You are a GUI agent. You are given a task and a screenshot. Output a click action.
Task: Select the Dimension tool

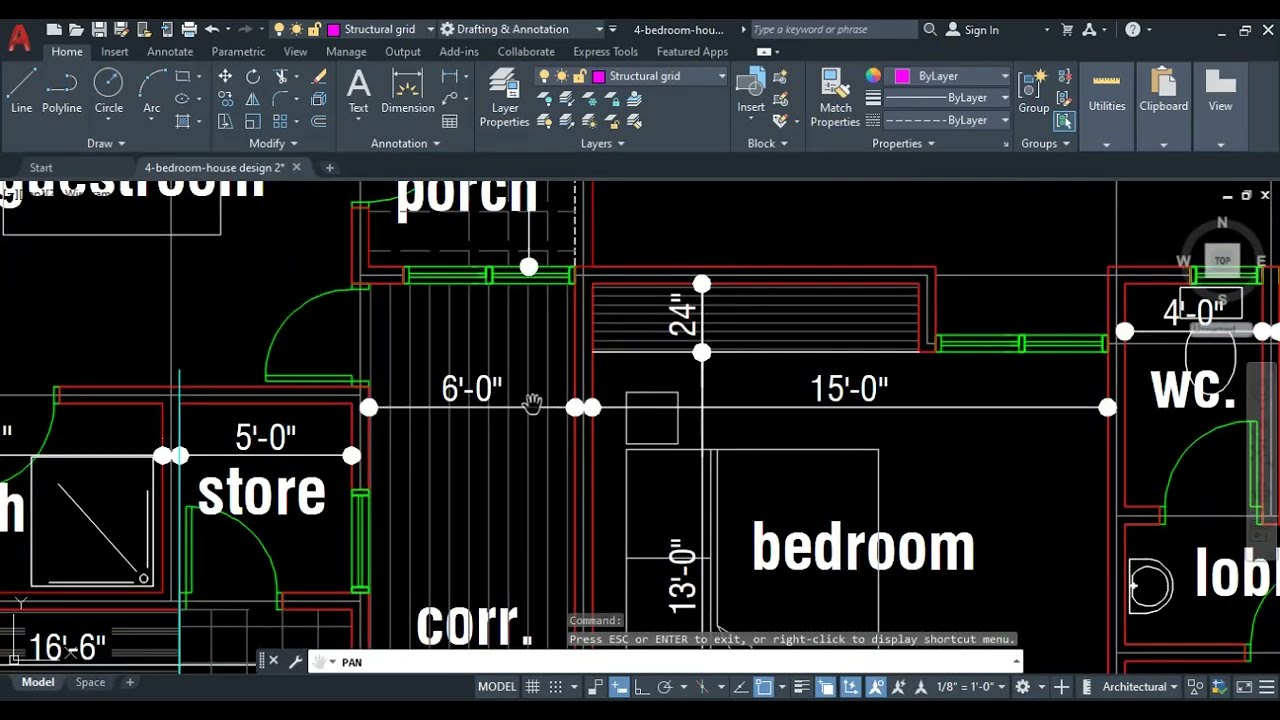pos(408,91)
